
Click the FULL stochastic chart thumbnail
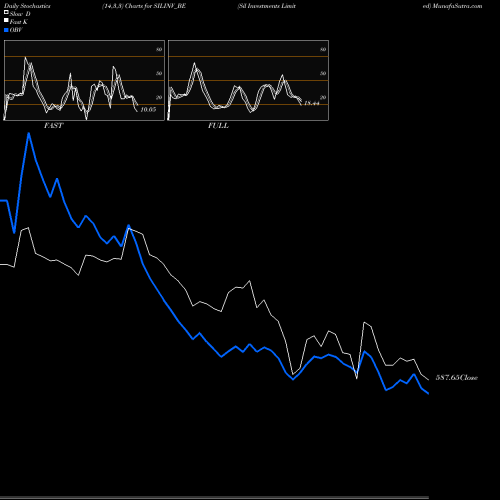pos(248,80)
